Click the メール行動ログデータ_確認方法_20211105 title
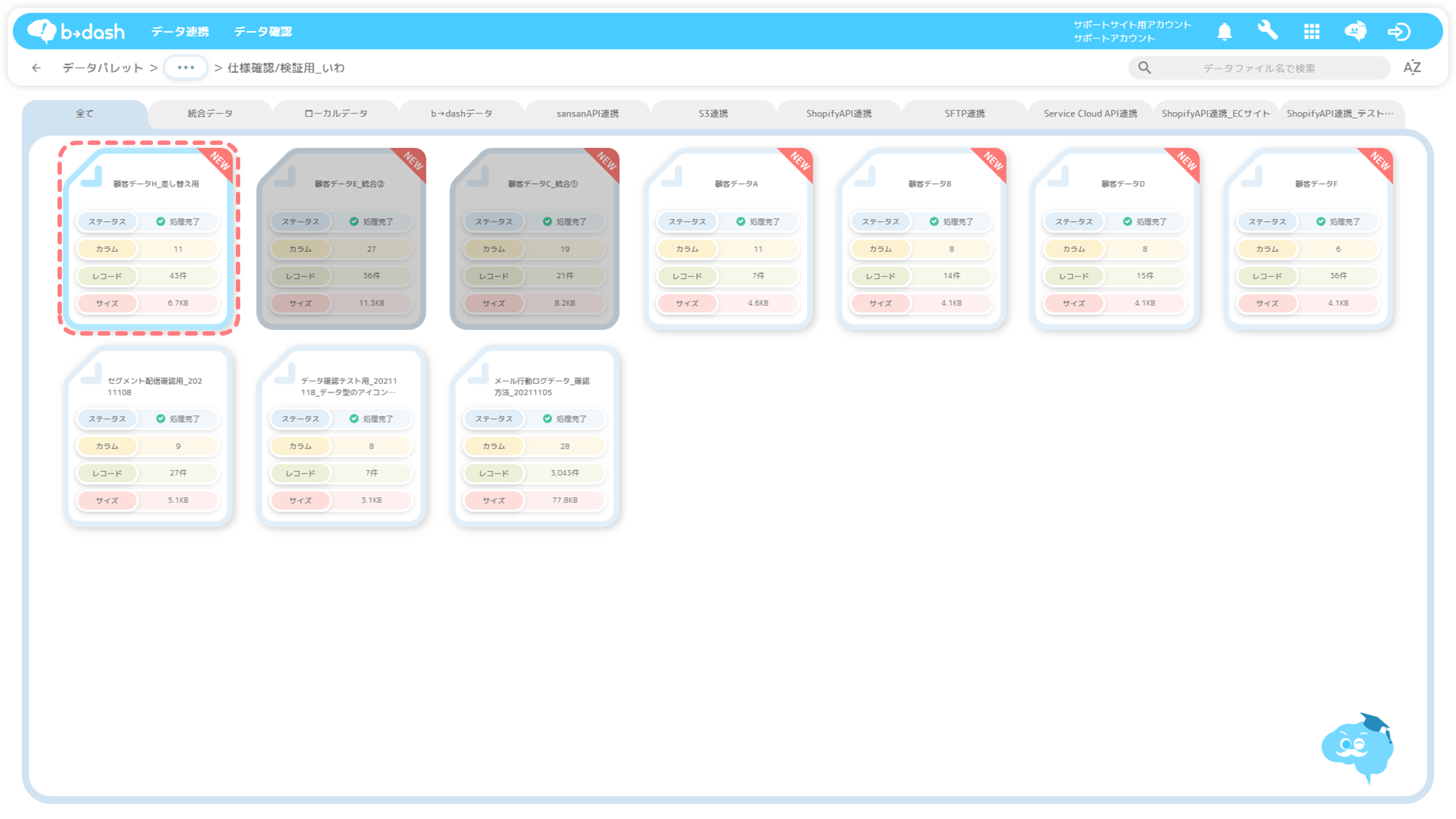The height and width of the screenshot is (819, 1456). click(x=542, y=387)
